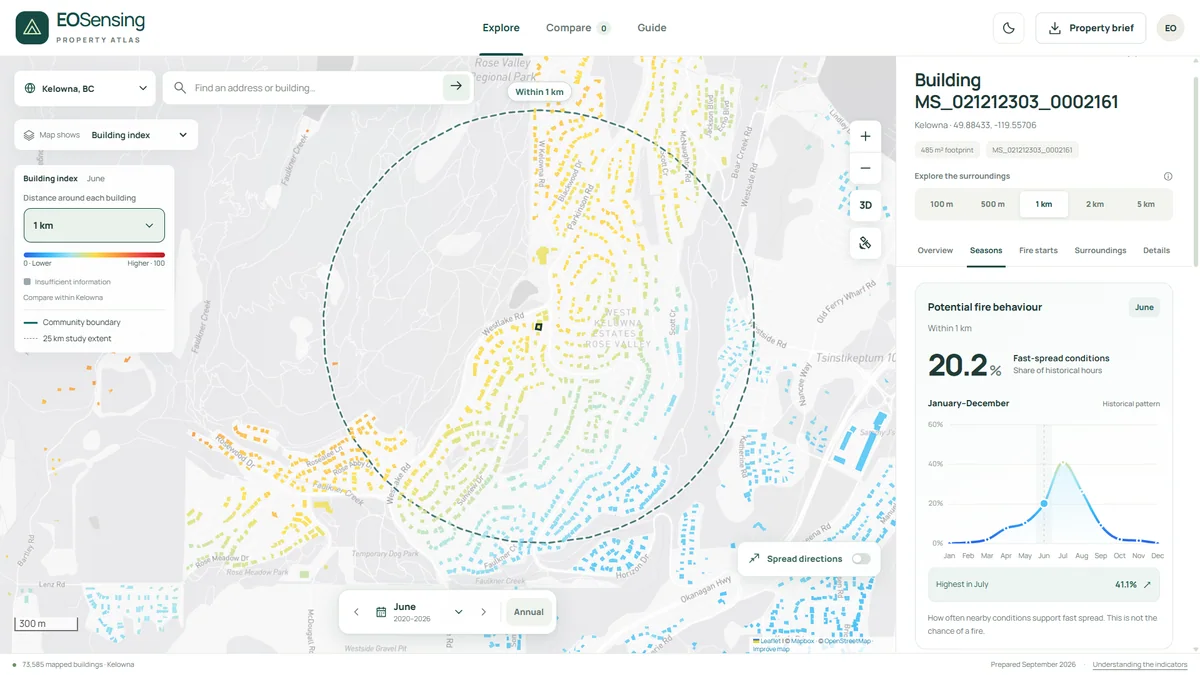
Task: Click the calendar icon in month picker
Action: pos(381,612)
